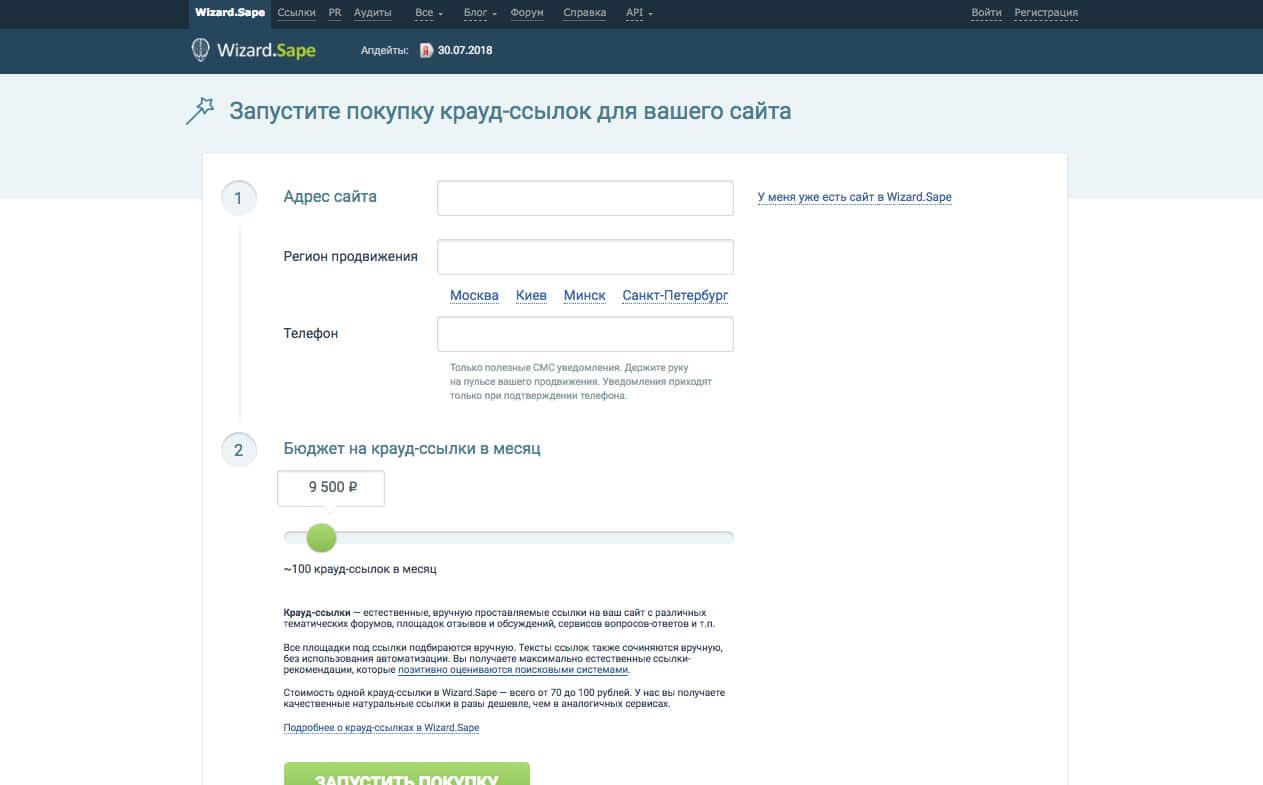Screen dimensions: 1263x785
Task: Click the Wizard.Sape balloon logo icon
Action: 200,50
